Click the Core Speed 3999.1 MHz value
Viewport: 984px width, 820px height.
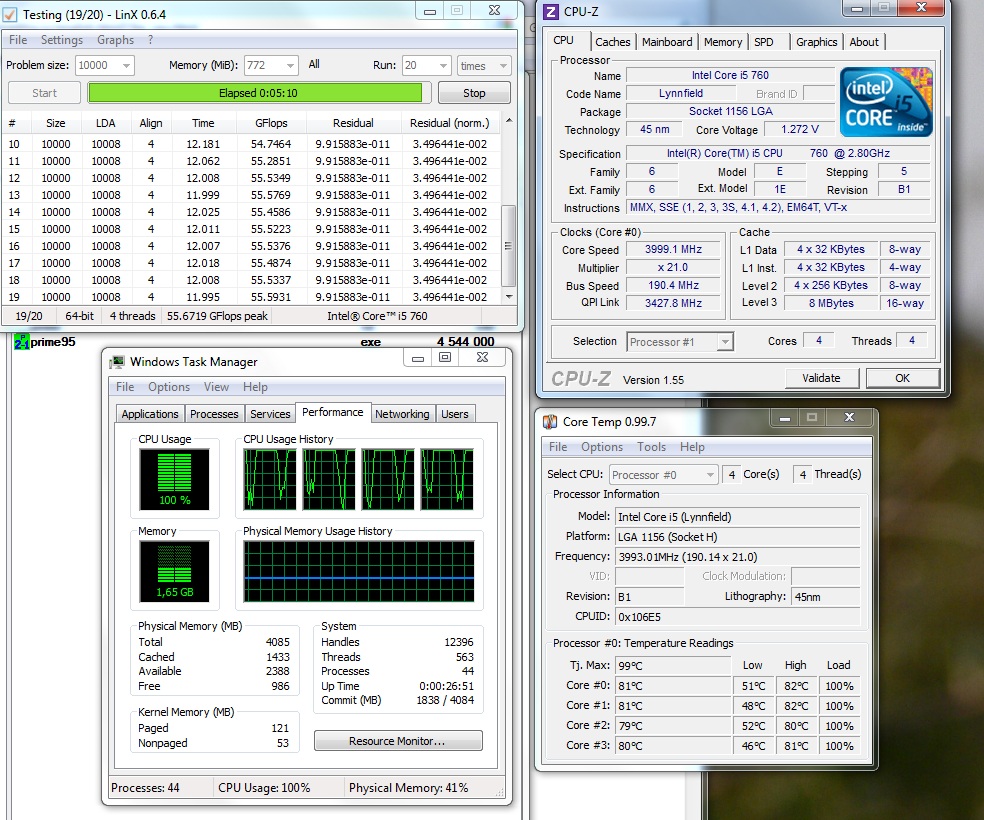pyautogui.click(x=673, y=249)
